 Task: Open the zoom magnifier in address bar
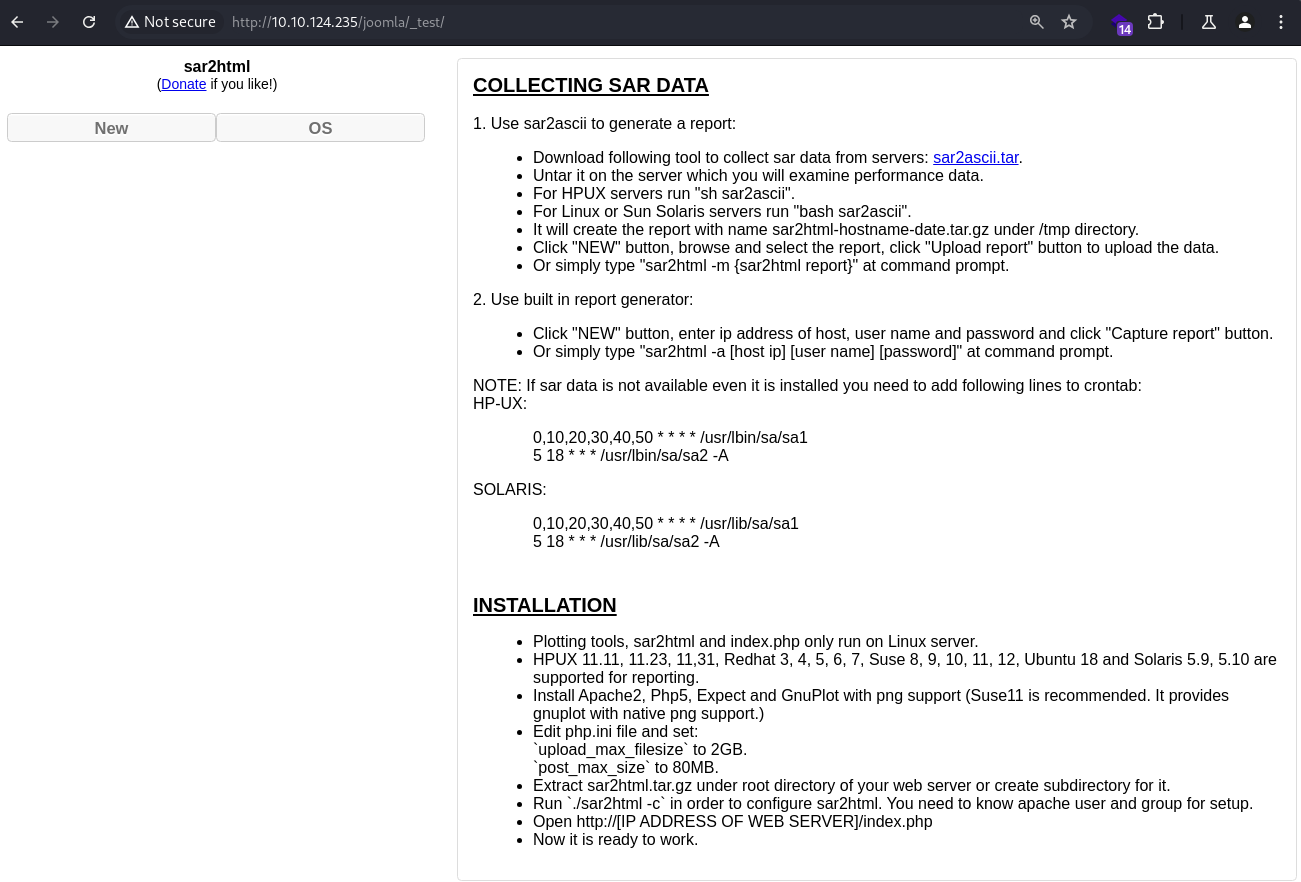[1037, 22]
